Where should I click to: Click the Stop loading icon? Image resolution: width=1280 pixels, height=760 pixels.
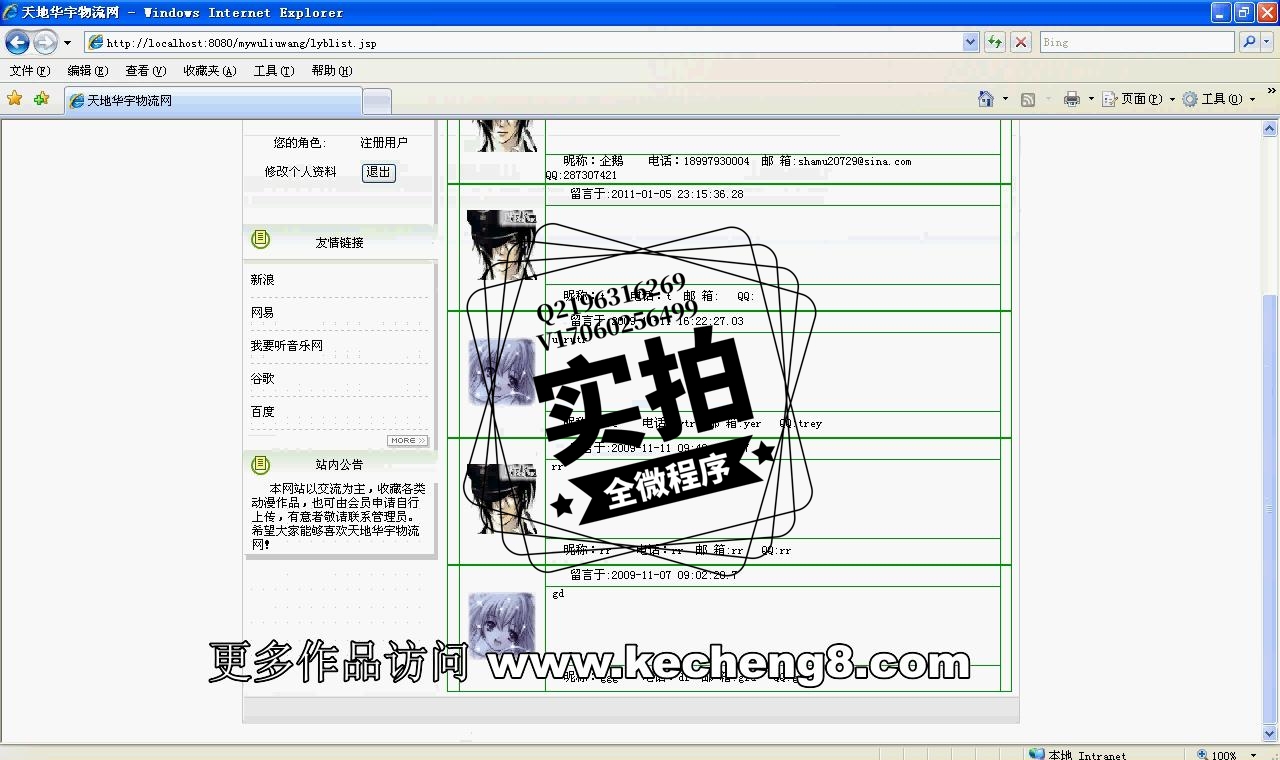click(x=1020, y=42)
